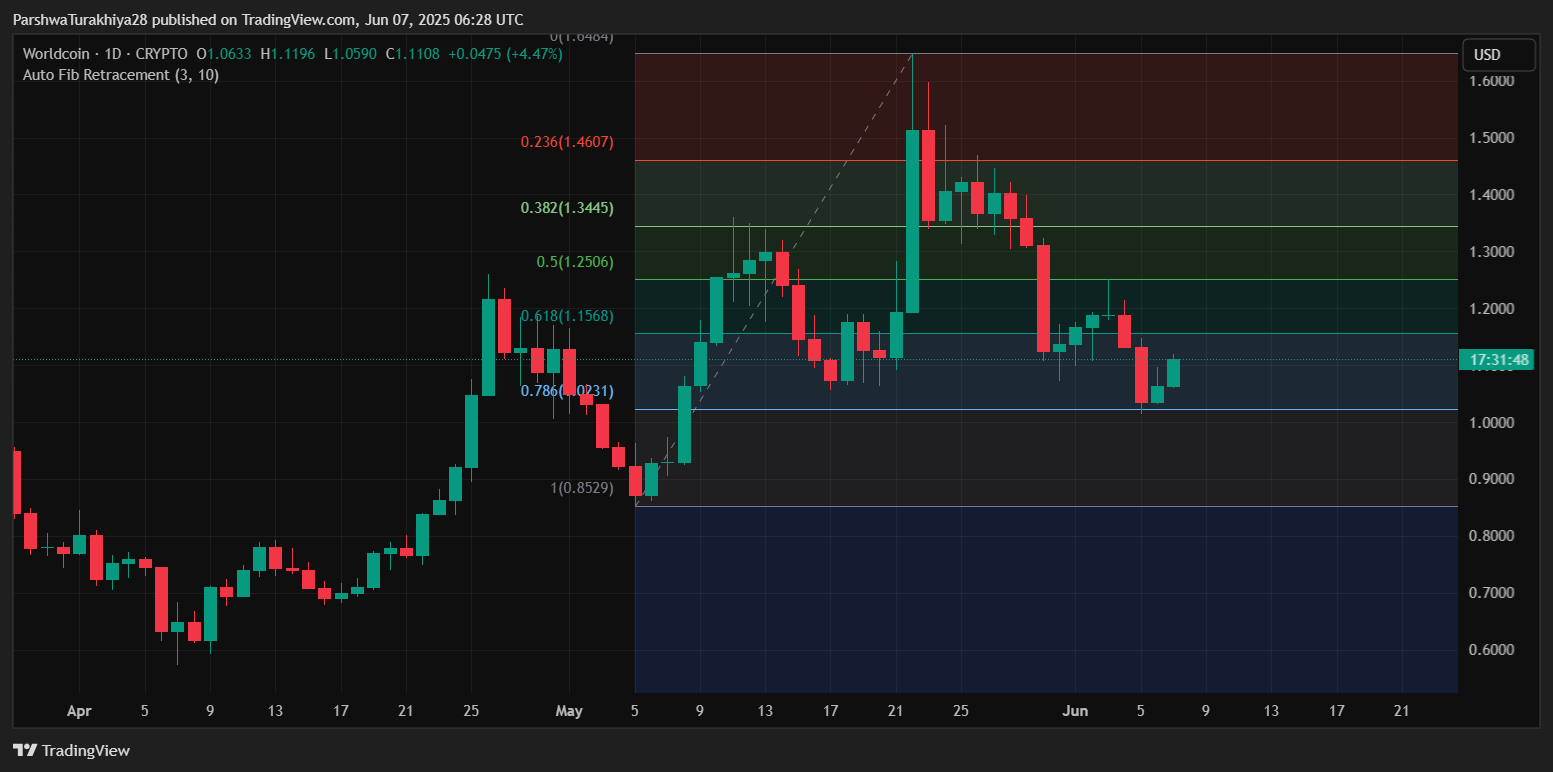Select the 0.382(1.3445) Fib level label
Viewport: 1553px width, 772px height.
tap(567, 208)
